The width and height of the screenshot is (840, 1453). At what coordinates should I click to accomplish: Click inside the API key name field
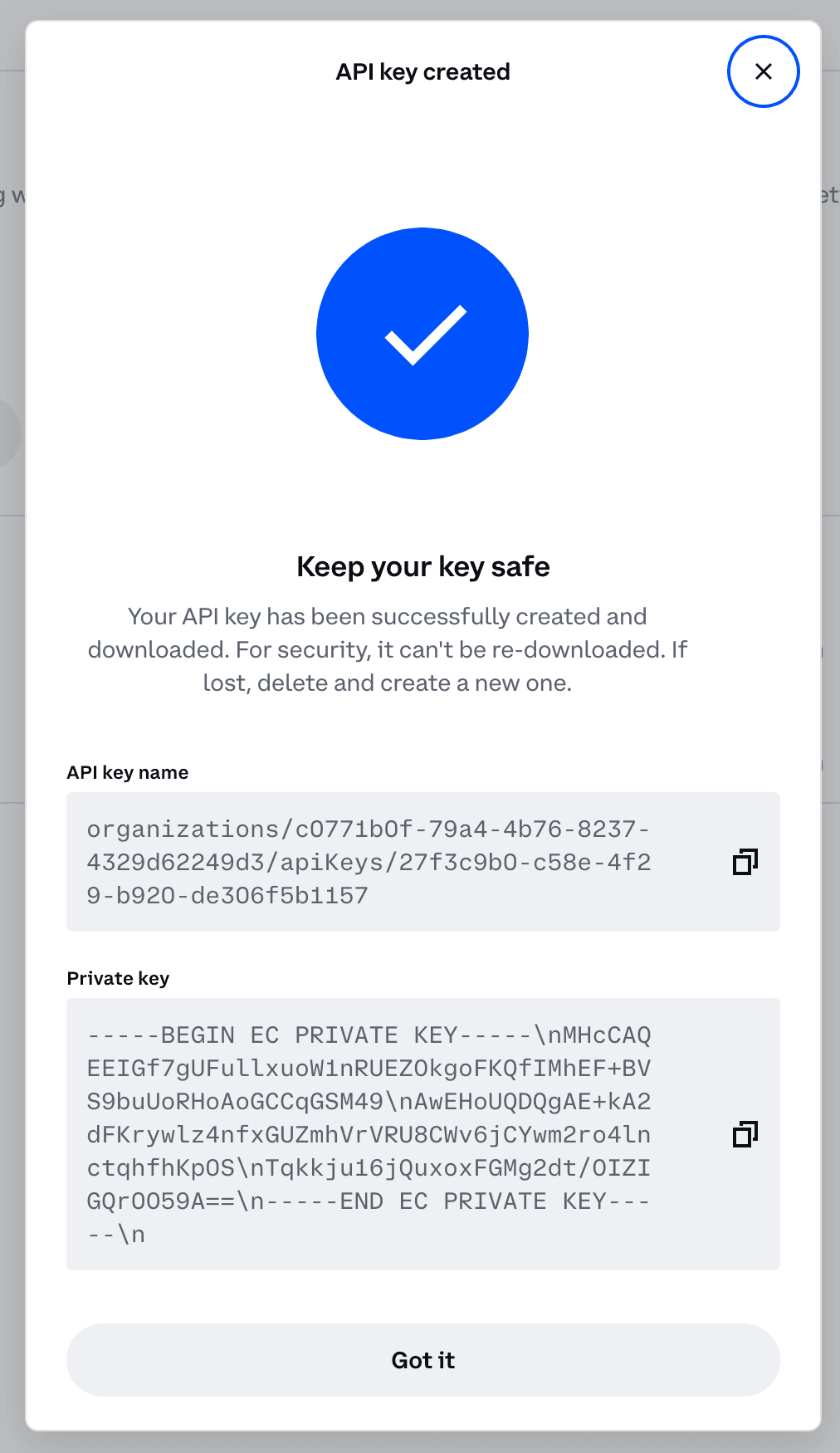(369, 862)
